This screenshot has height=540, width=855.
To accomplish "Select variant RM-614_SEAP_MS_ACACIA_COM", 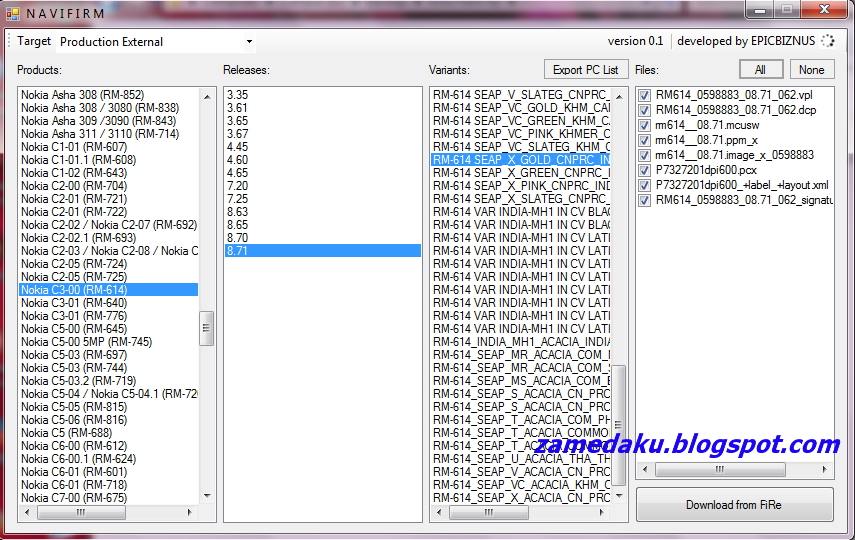I will pos(521,381).
